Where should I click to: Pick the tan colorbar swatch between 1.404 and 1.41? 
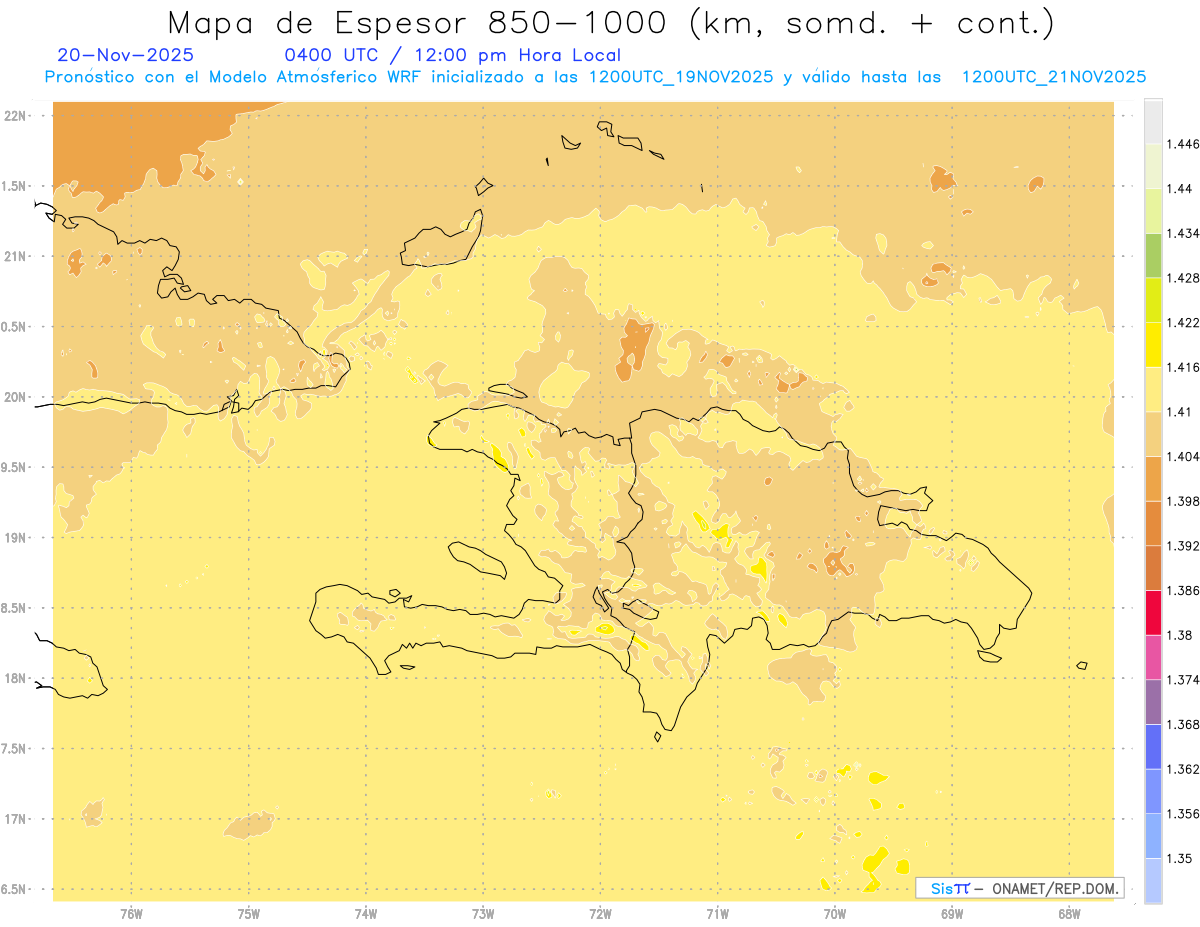1153,434
